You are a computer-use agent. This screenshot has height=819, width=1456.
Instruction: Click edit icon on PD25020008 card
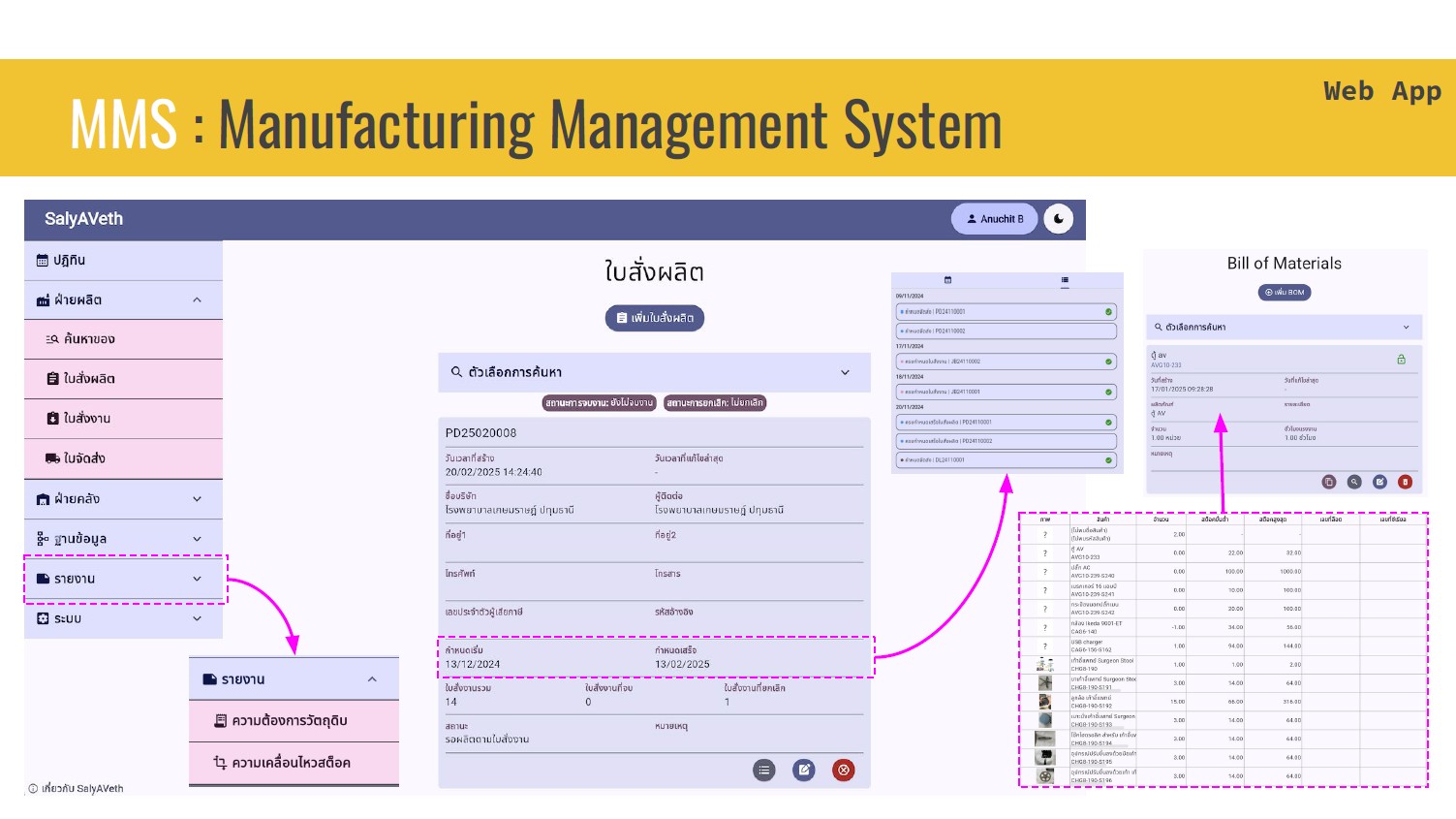tap(804, 771)
